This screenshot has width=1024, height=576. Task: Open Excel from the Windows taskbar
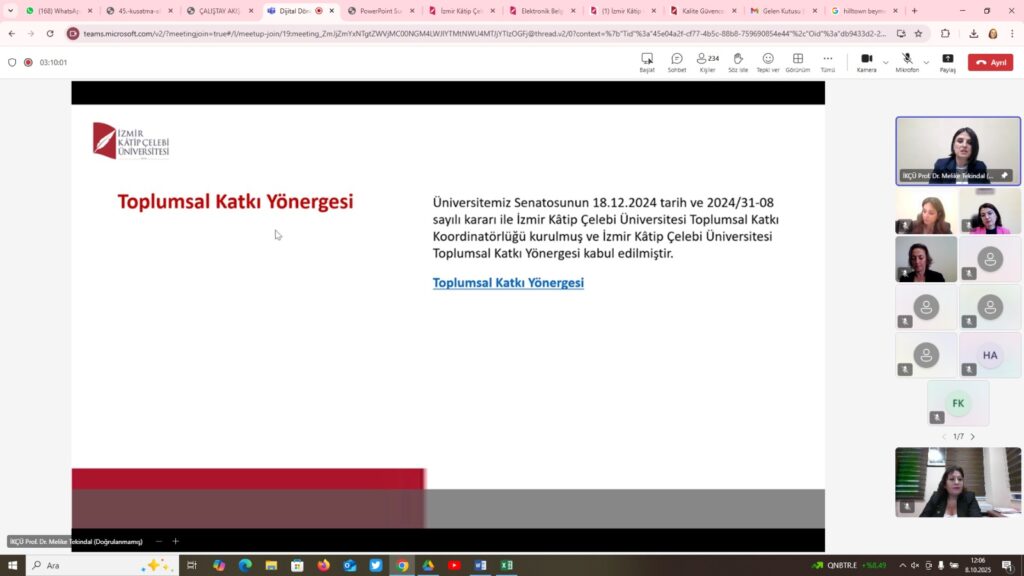(x=506, y=565)
